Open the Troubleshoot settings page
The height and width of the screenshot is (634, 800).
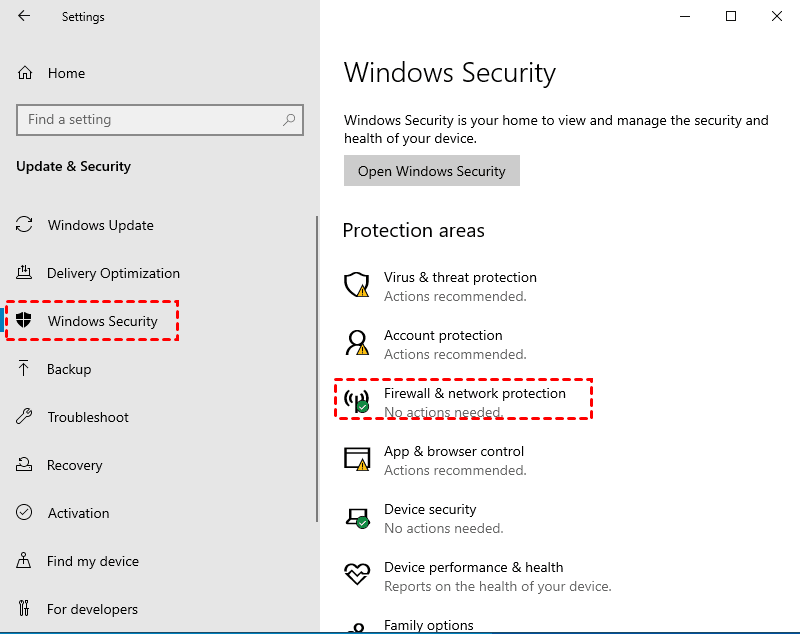88,417
